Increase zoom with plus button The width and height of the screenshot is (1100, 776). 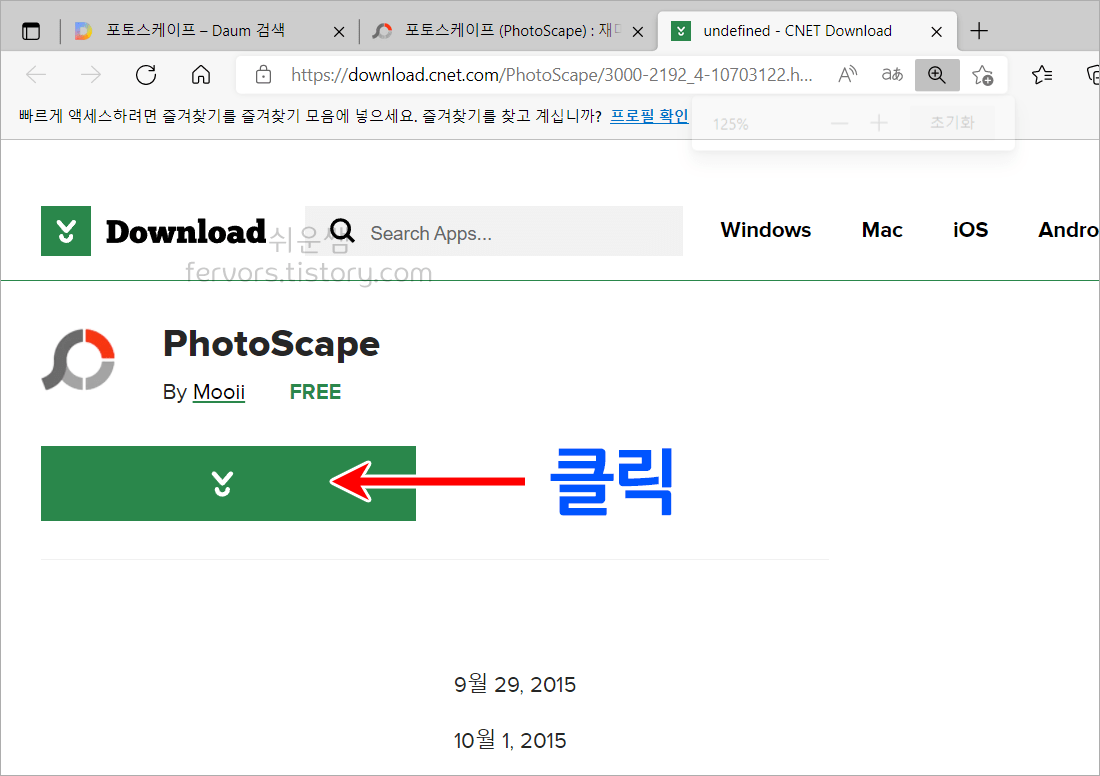coord(878,123)
